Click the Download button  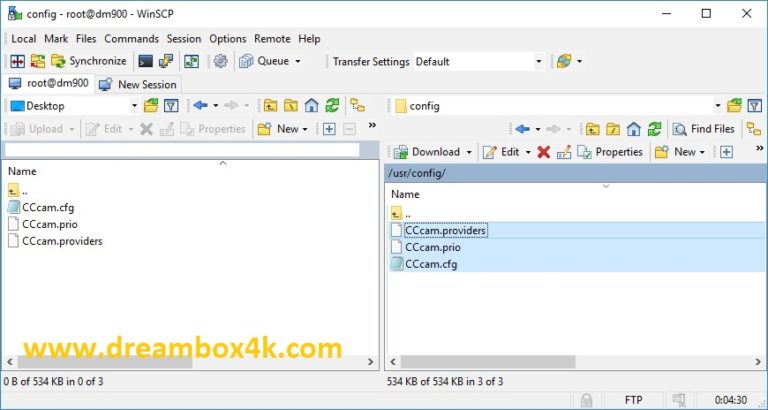point(427,152)
